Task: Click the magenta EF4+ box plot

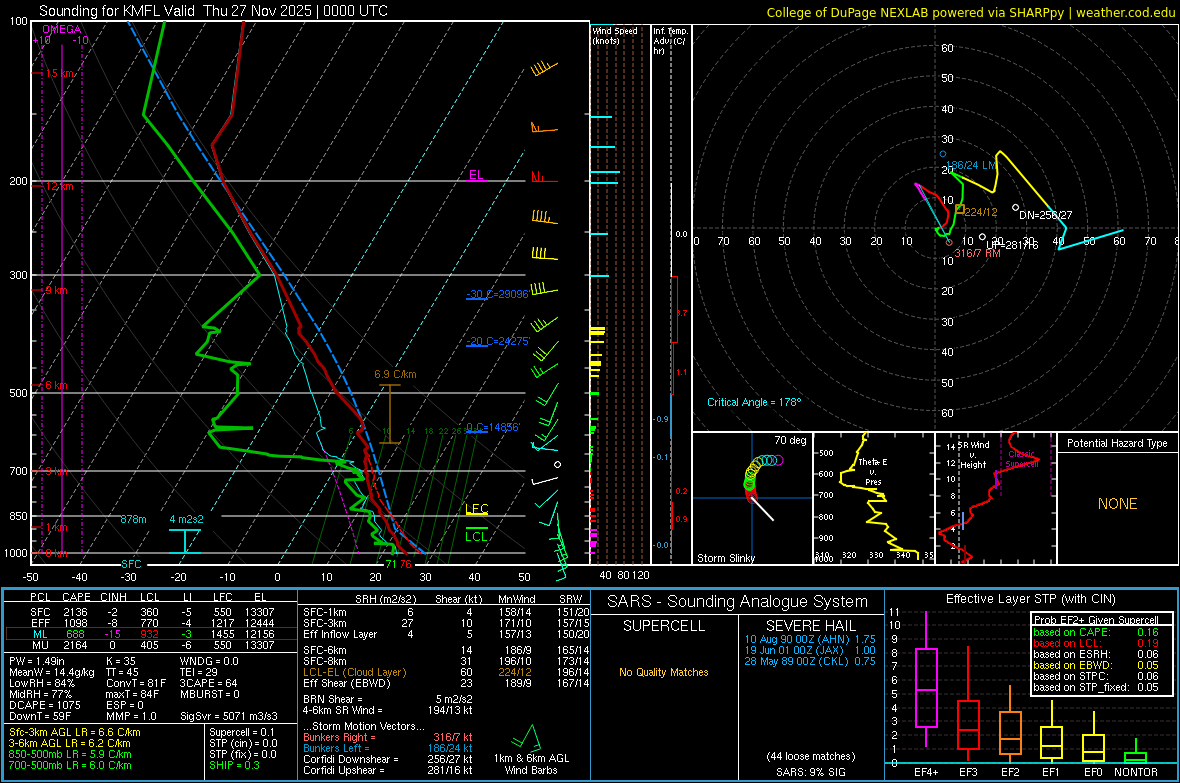Action: (926, 681)
